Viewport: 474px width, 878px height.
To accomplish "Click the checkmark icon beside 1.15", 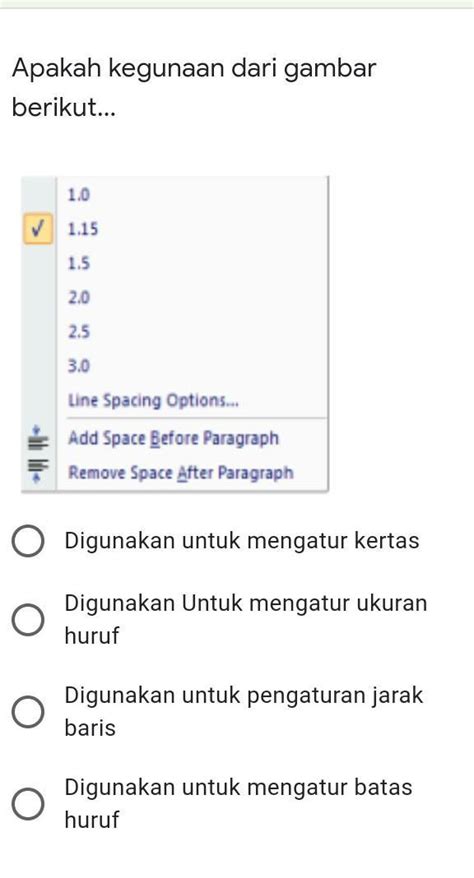I will [38, 229].
